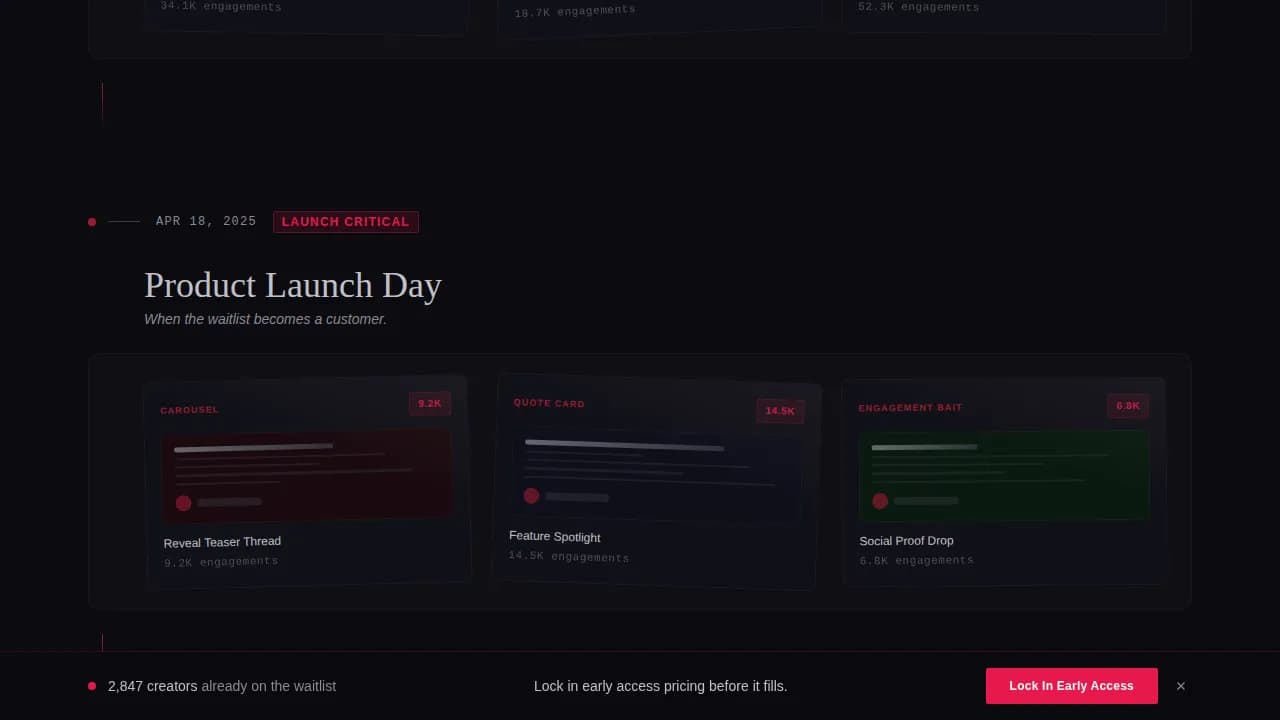Screen dimensions: 1280x720
Task: Dismiss the waitlist banner
Action: [1181, 686]
